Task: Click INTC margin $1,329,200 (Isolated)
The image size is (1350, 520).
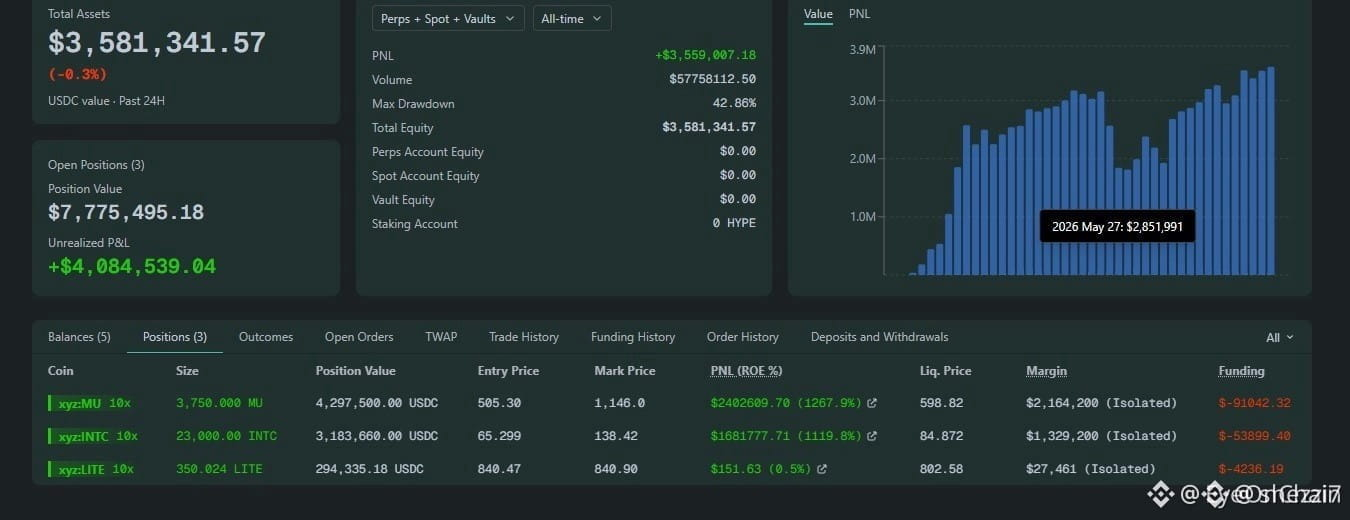Action: point(1101,436)
